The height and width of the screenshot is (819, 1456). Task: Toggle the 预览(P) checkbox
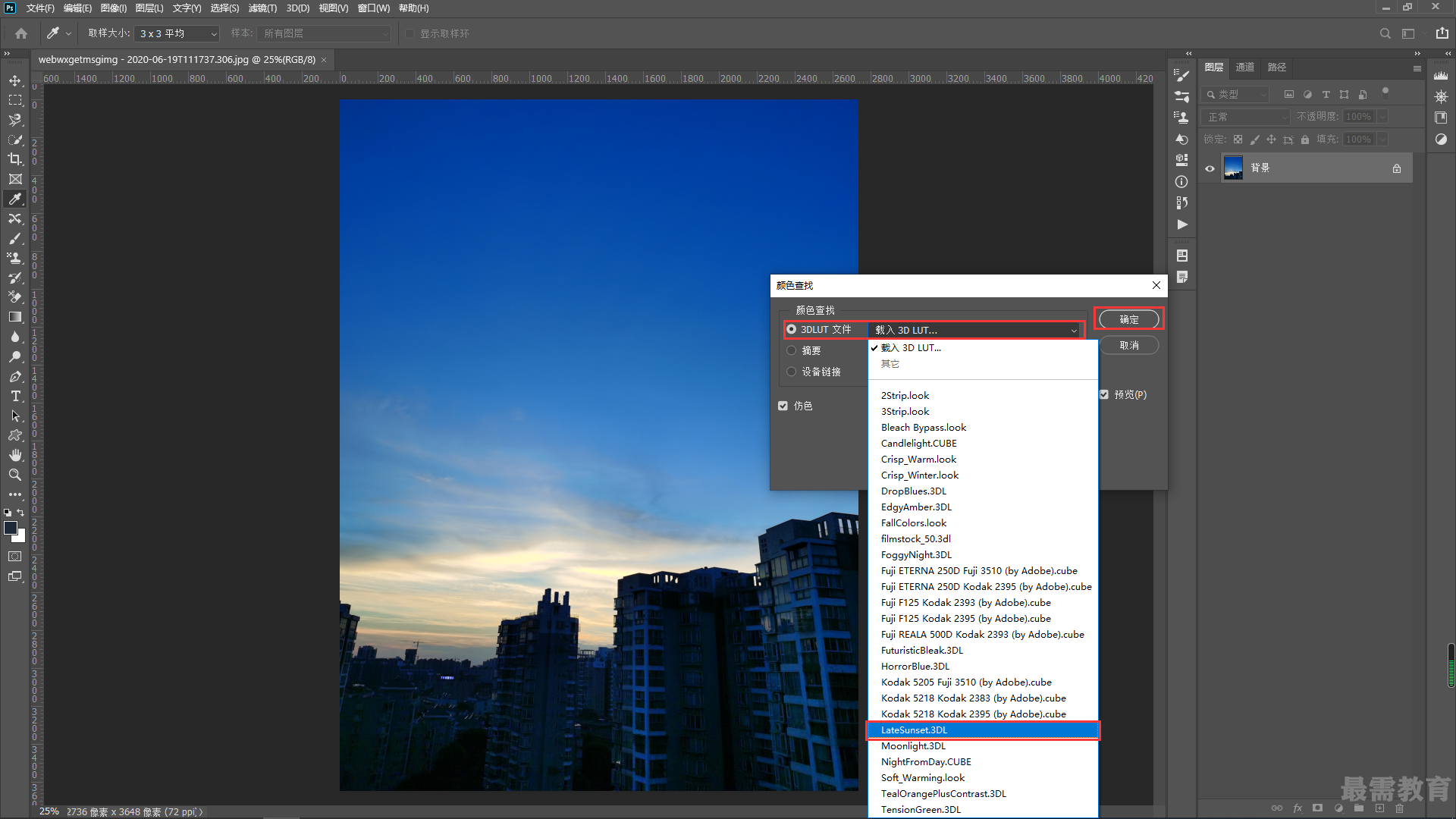[1104, 394]
